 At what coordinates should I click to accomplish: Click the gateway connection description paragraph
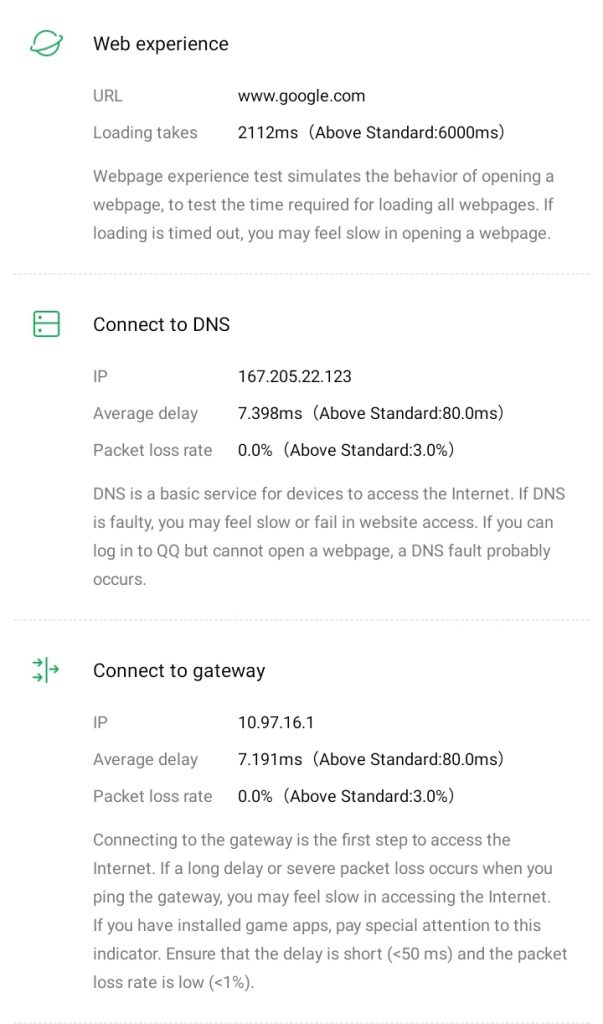330,910
